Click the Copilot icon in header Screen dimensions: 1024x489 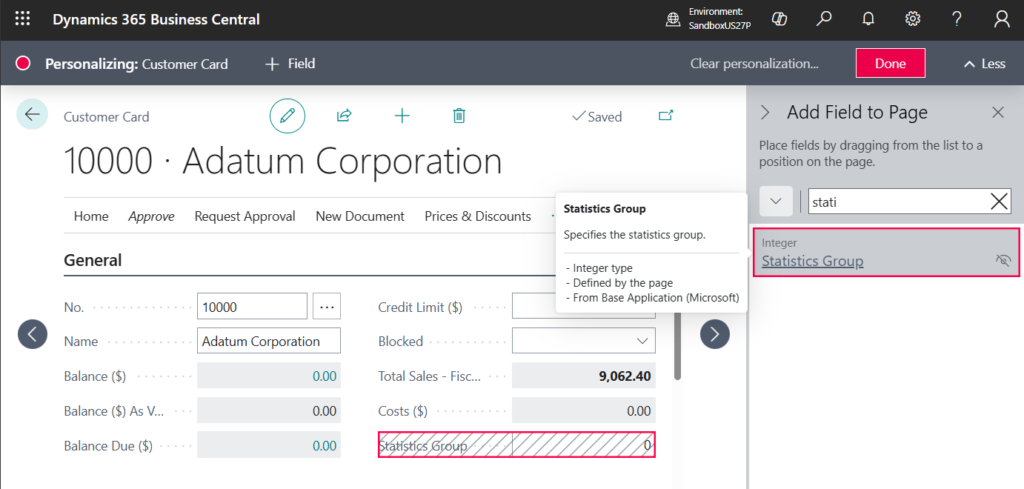(780, 19)
